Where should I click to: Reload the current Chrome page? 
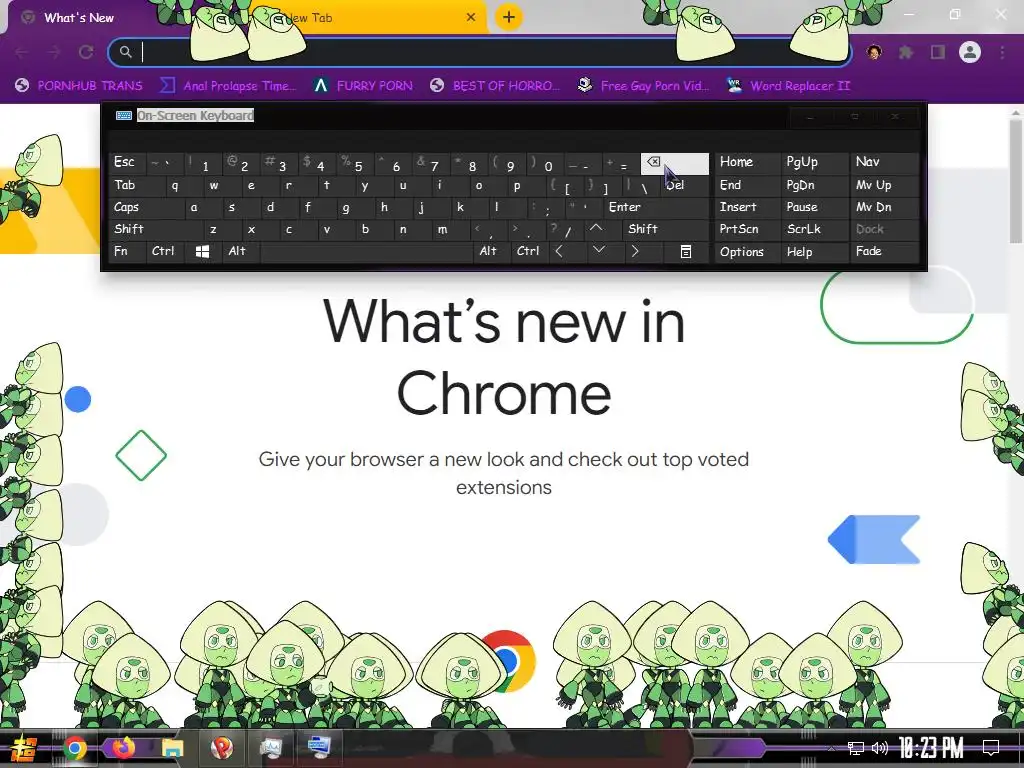[86, 52]
